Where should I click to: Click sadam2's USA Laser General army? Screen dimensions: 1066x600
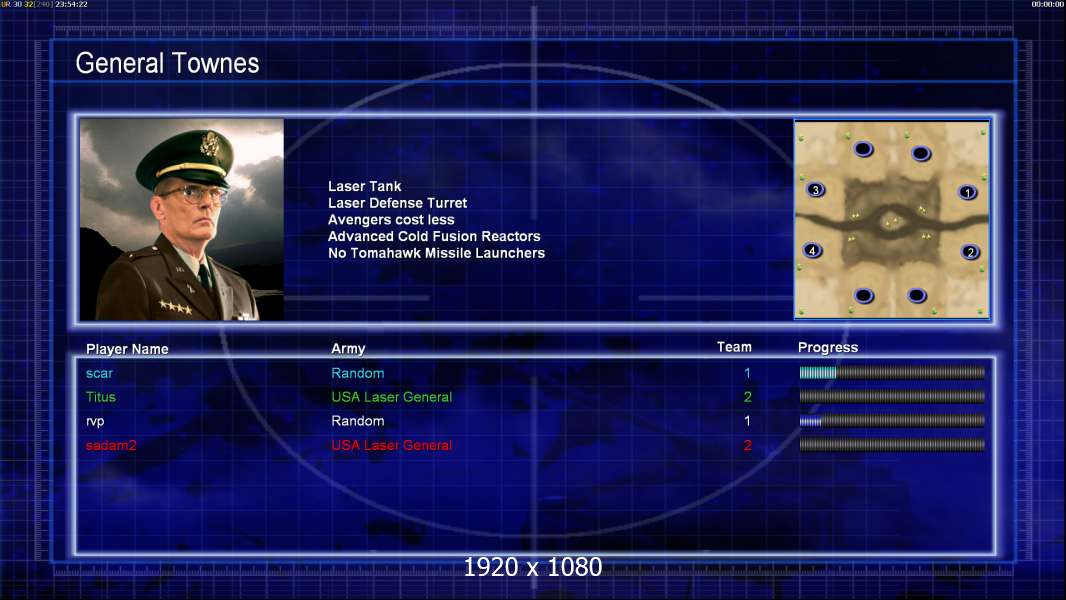click(x=392, y=445)
